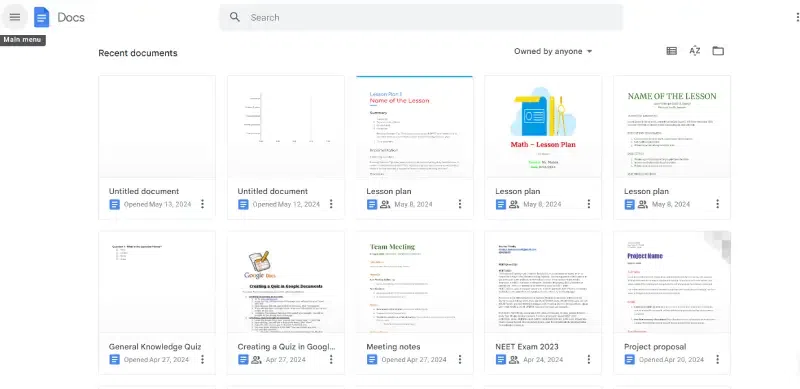Open the NEET Exam 2023 document thumbnail

pyautogui.click(x=543, y=282)
